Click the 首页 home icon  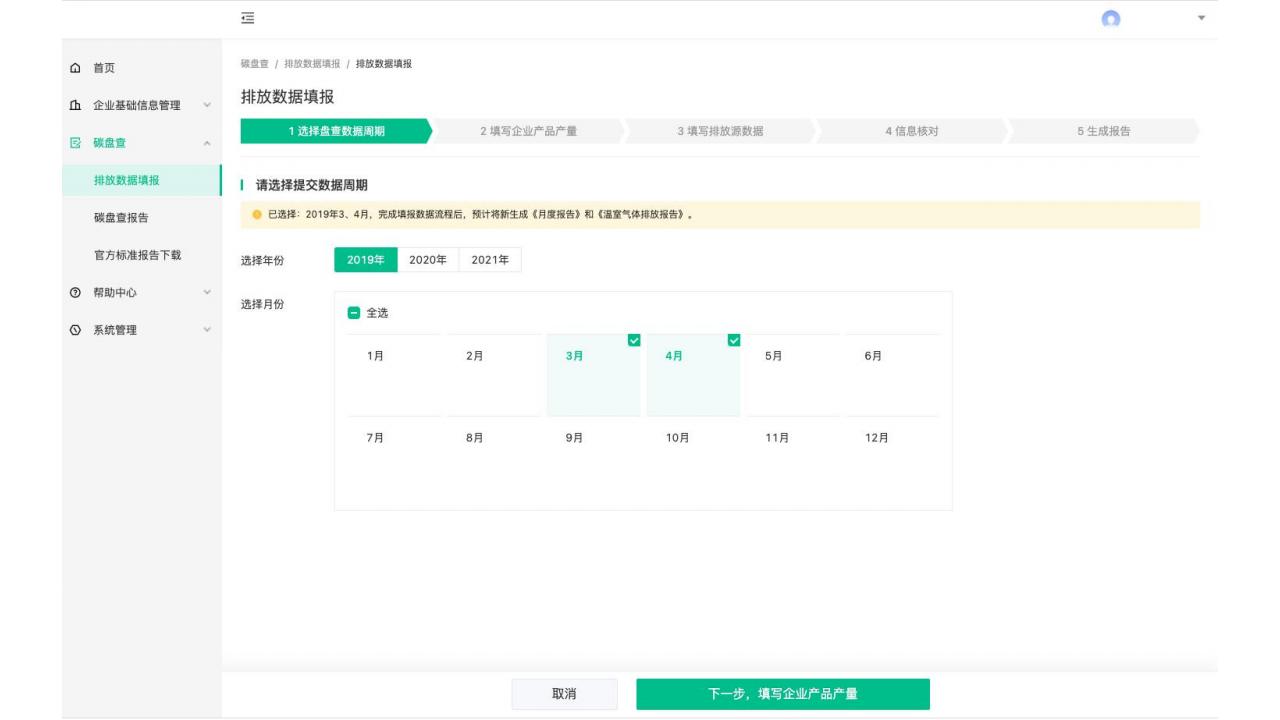coord(78,68)
